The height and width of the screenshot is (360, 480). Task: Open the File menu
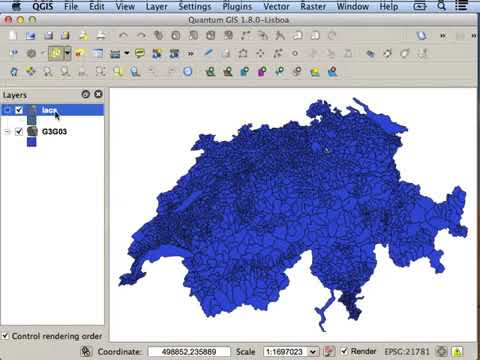click(71, 6)
